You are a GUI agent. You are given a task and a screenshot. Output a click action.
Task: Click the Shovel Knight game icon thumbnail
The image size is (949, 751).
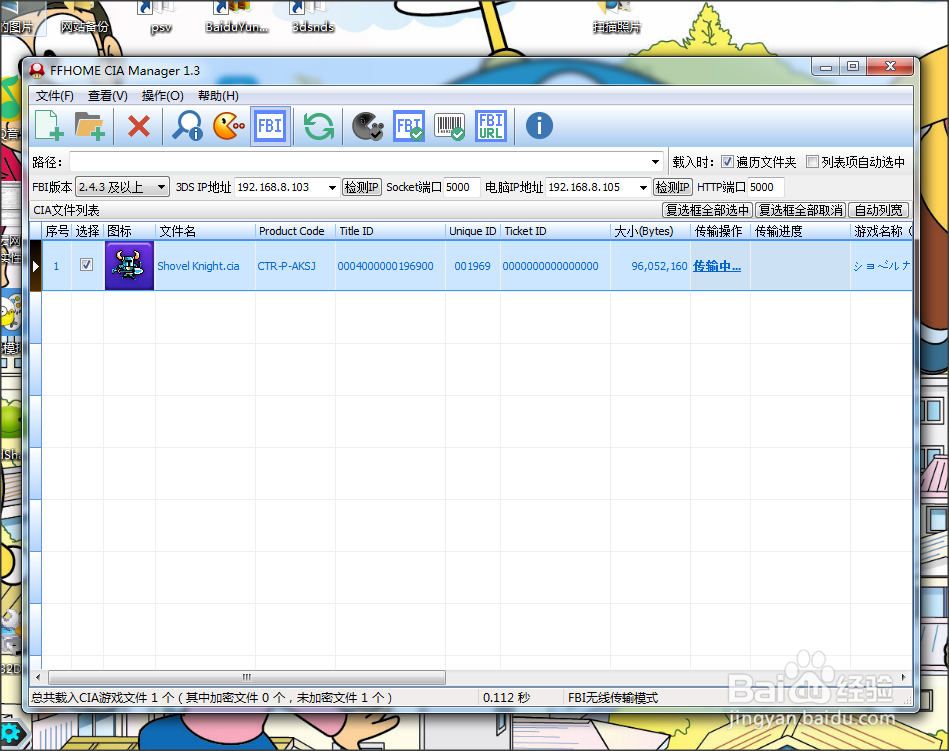pos(129,266)
